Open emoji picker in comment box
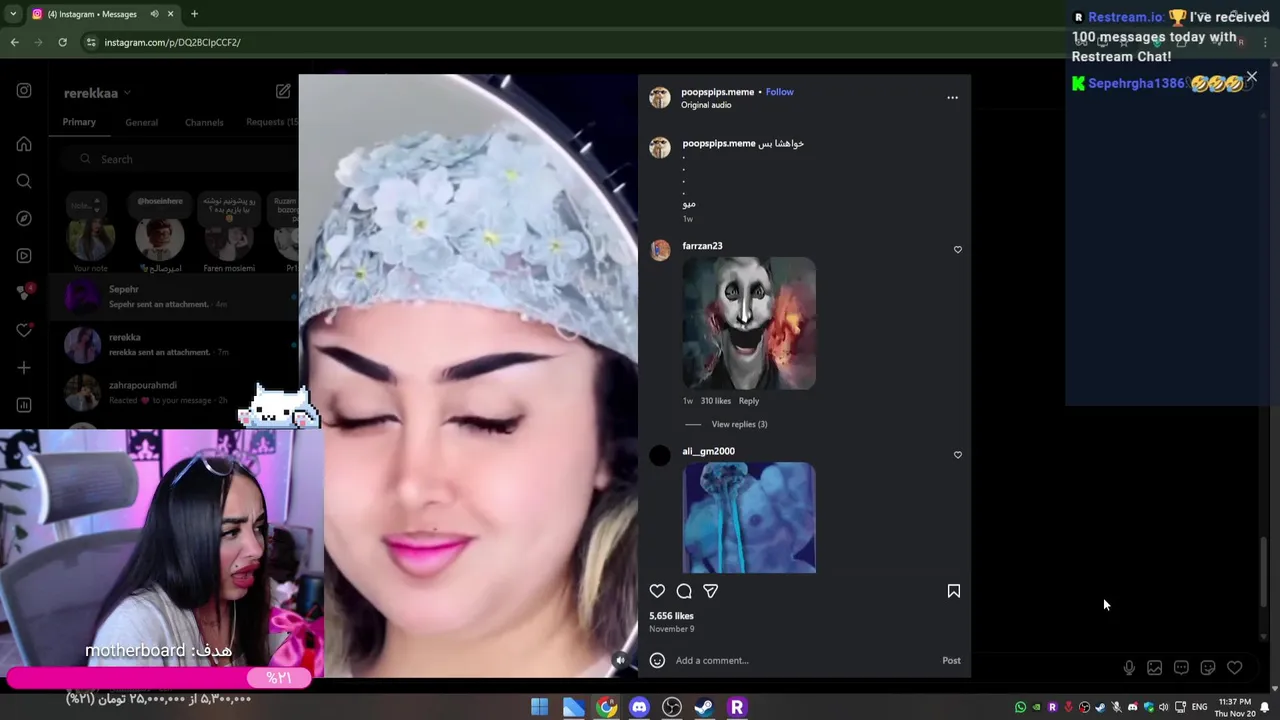Screen dimensions: 1280x720 pos(657,660)
